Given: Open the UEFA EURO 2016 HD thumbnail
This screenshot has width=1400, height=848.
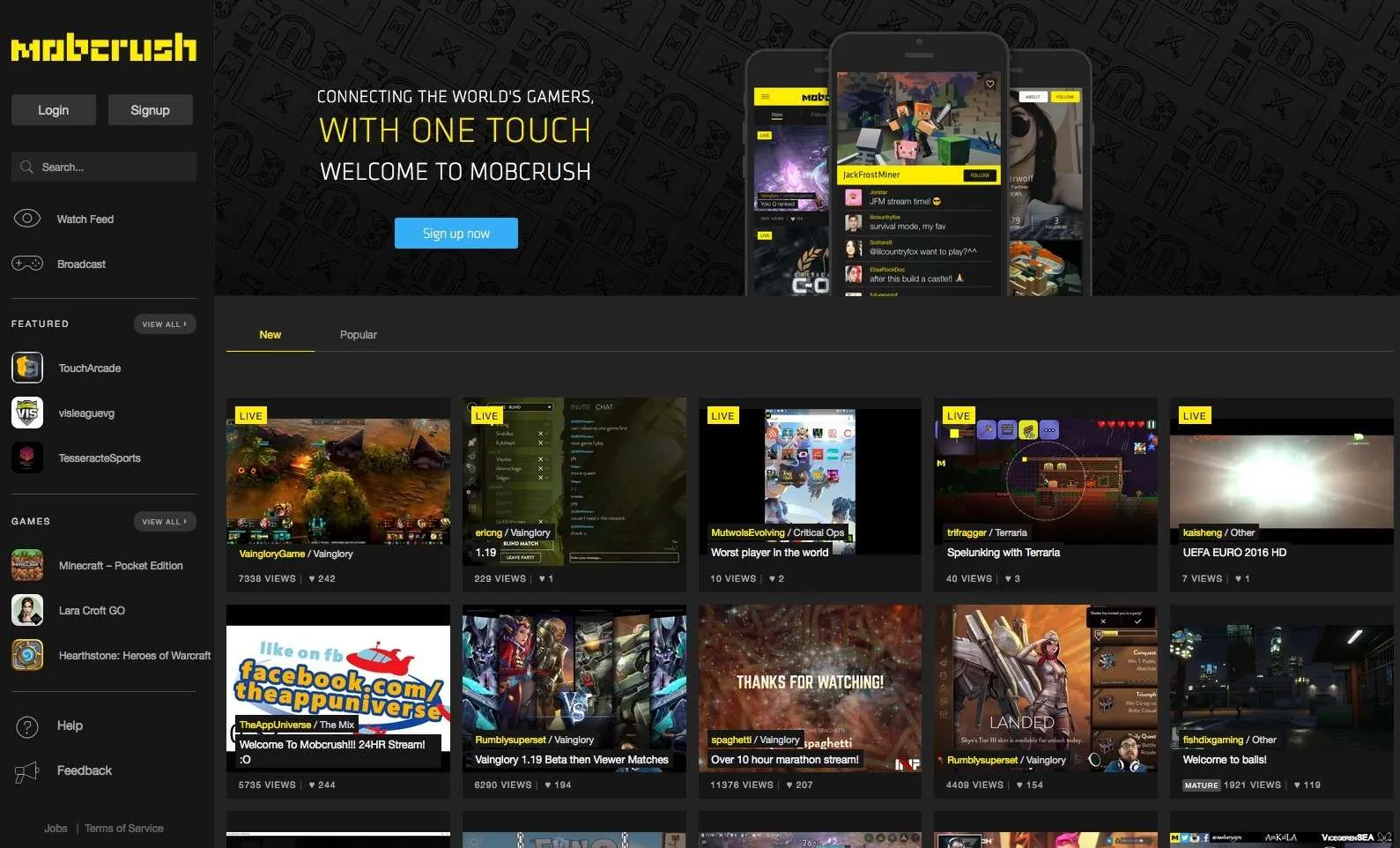Looking at the screenshot, I should 1282,481.
